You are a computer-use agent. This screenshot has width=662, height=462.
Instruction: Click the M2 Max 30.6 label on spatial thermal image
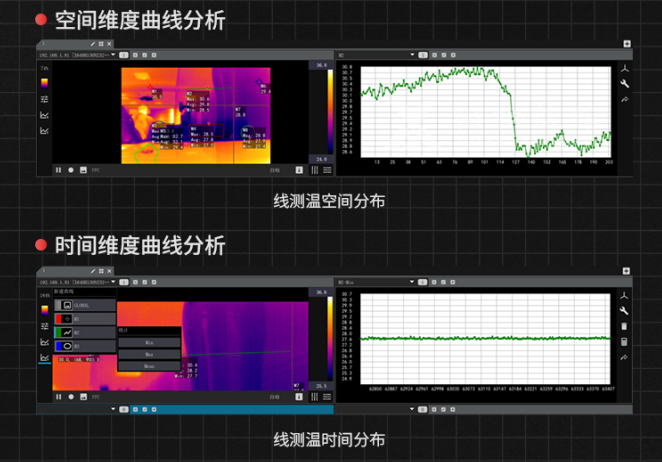[x=198, y=99]
